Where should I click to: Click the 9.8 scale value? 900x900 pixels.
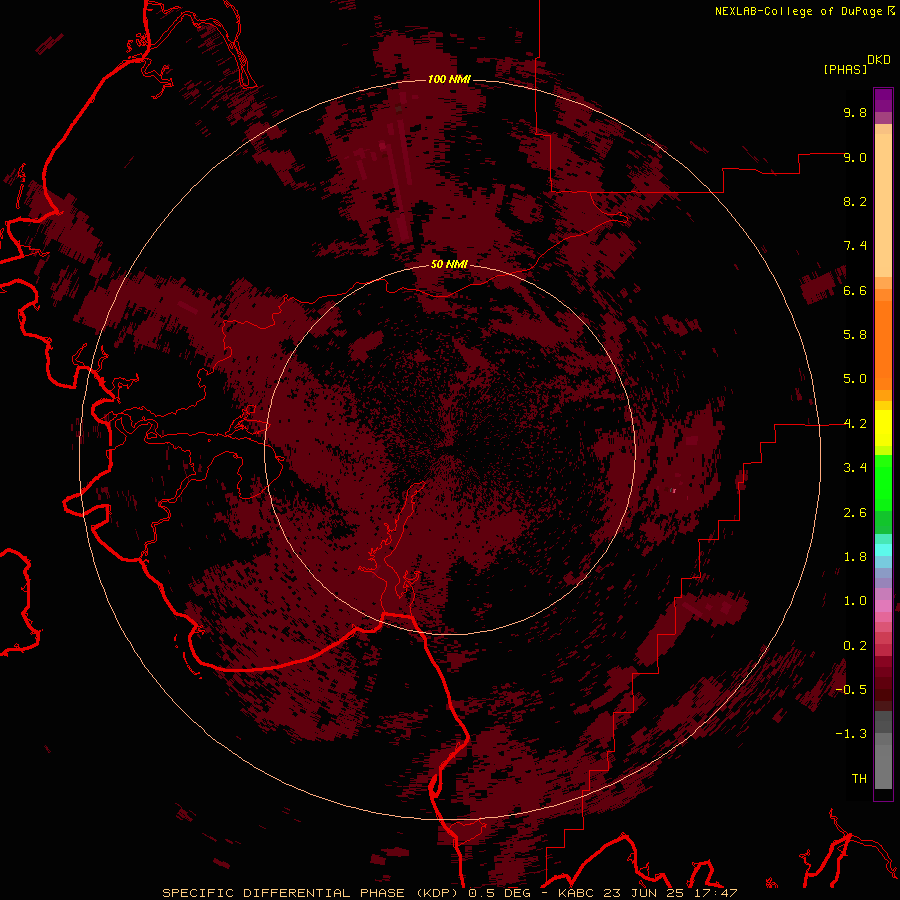pyautogui.click(x=855, y=112)
